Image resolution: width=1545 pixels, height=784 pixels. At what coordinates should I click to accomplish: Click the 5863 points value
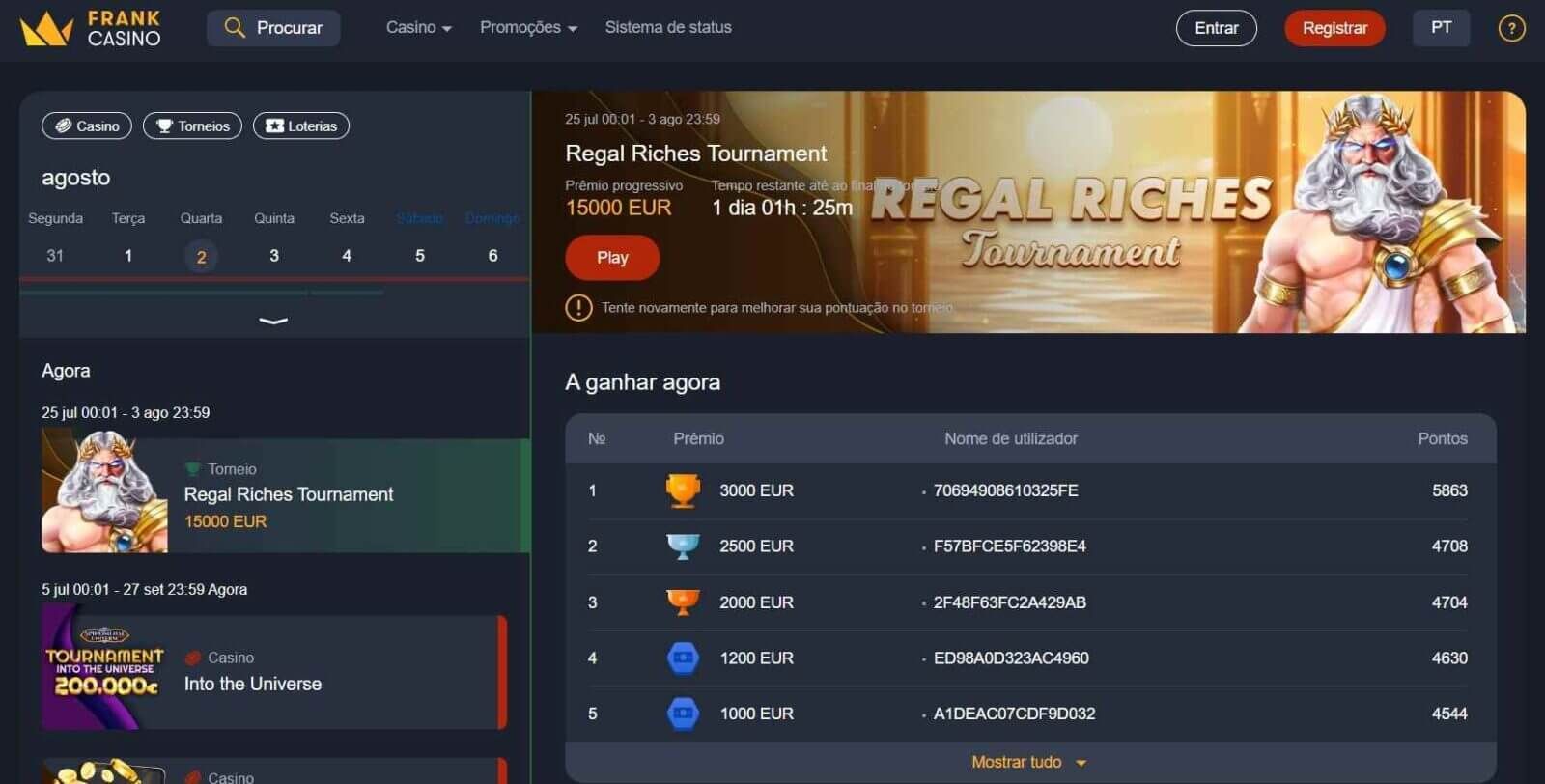1449,490
